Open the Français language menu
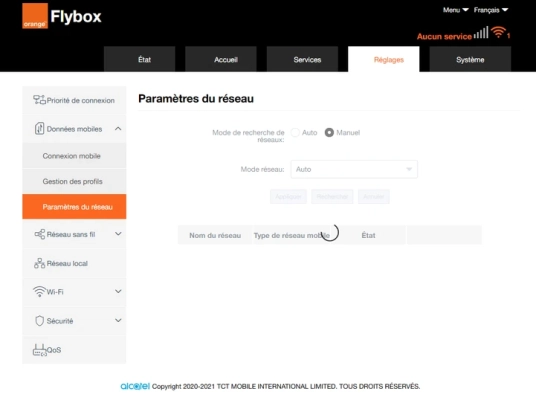The image size is (536, 406). tap(491, 10)
